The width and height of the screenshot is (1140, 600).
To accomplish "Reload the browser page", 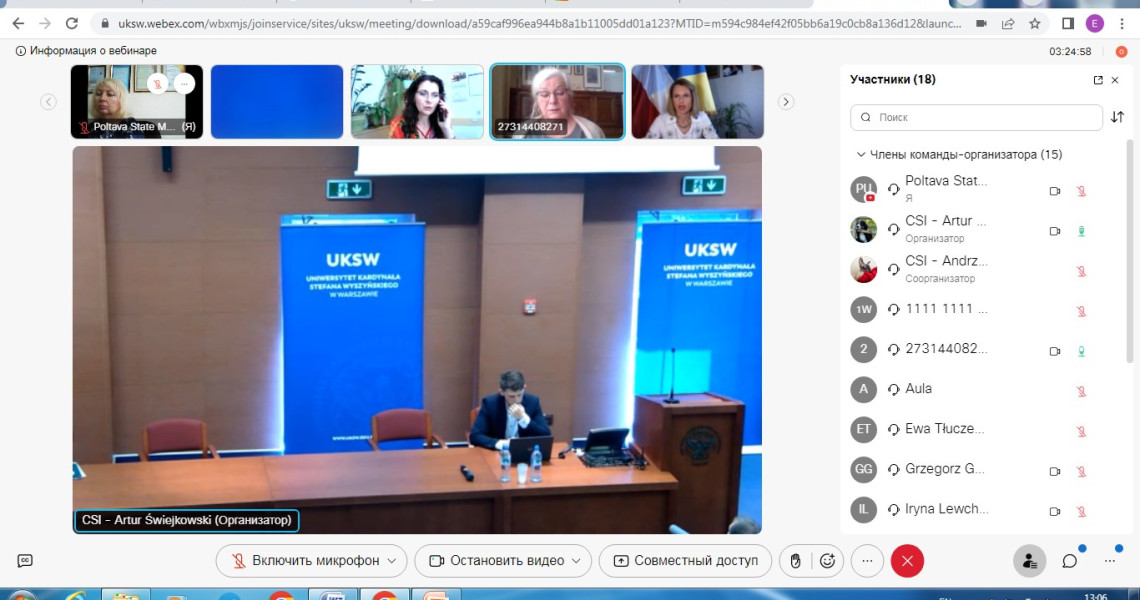I will coord(72,23).
